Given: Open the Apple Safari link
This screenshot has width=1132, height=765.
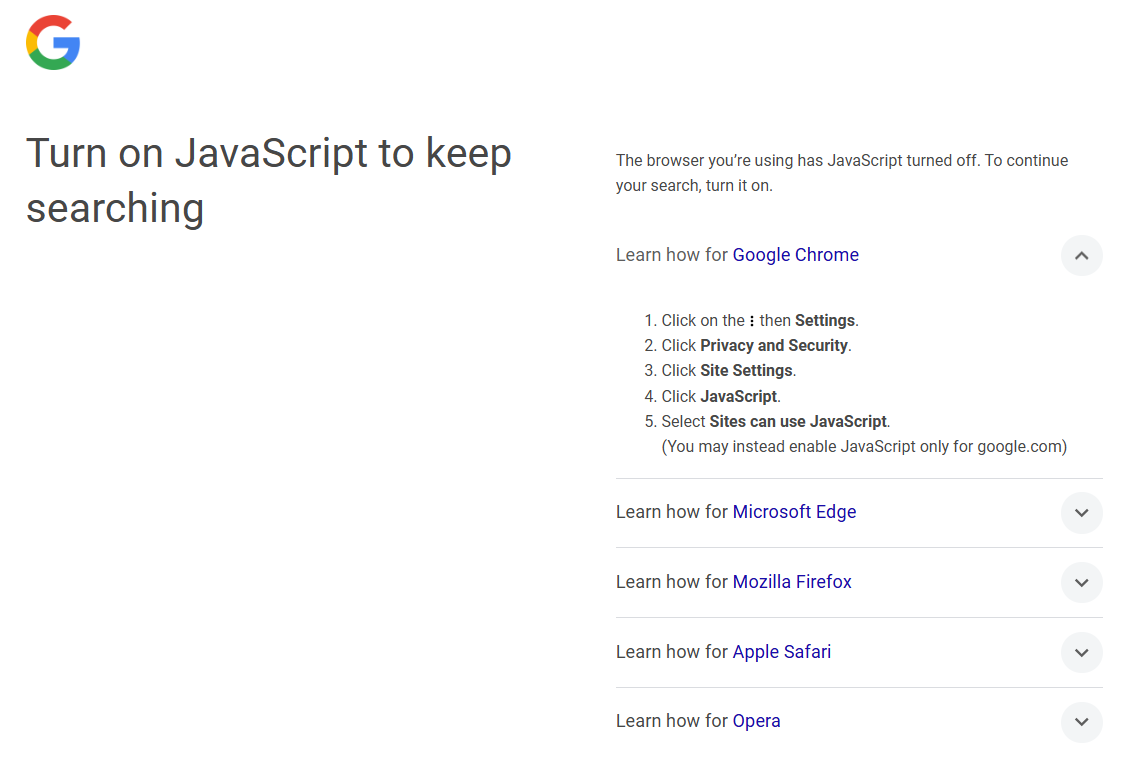Looking at the screenshot, I should pyautogui.click(x=781, y=652).
